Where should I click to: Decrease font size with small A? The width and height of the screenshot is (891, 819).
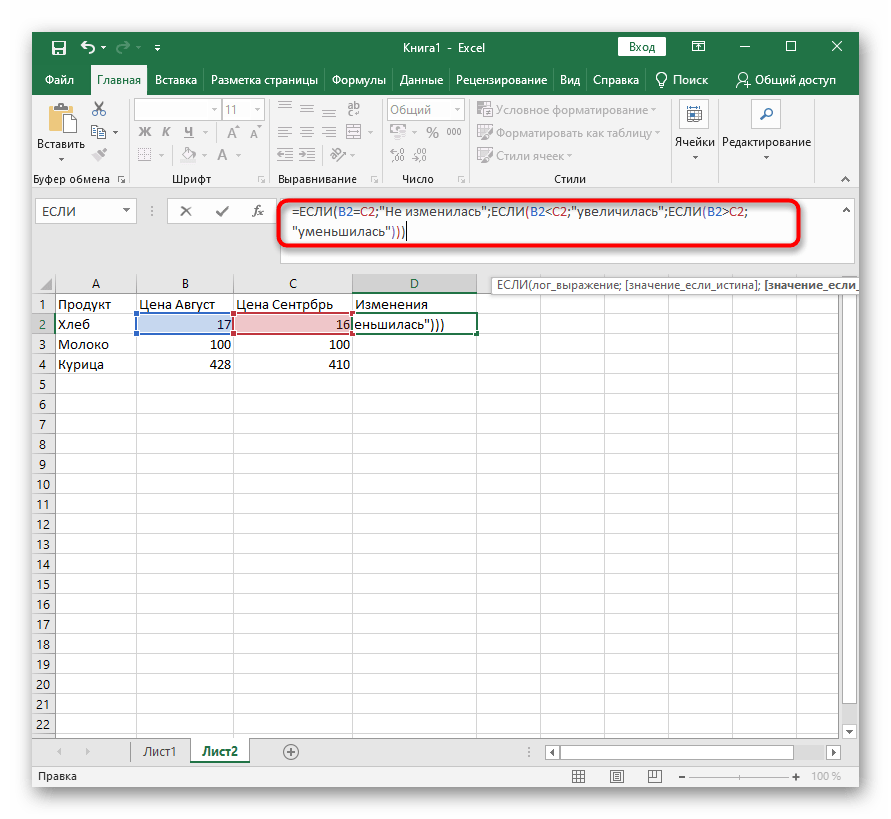[255, 133]
